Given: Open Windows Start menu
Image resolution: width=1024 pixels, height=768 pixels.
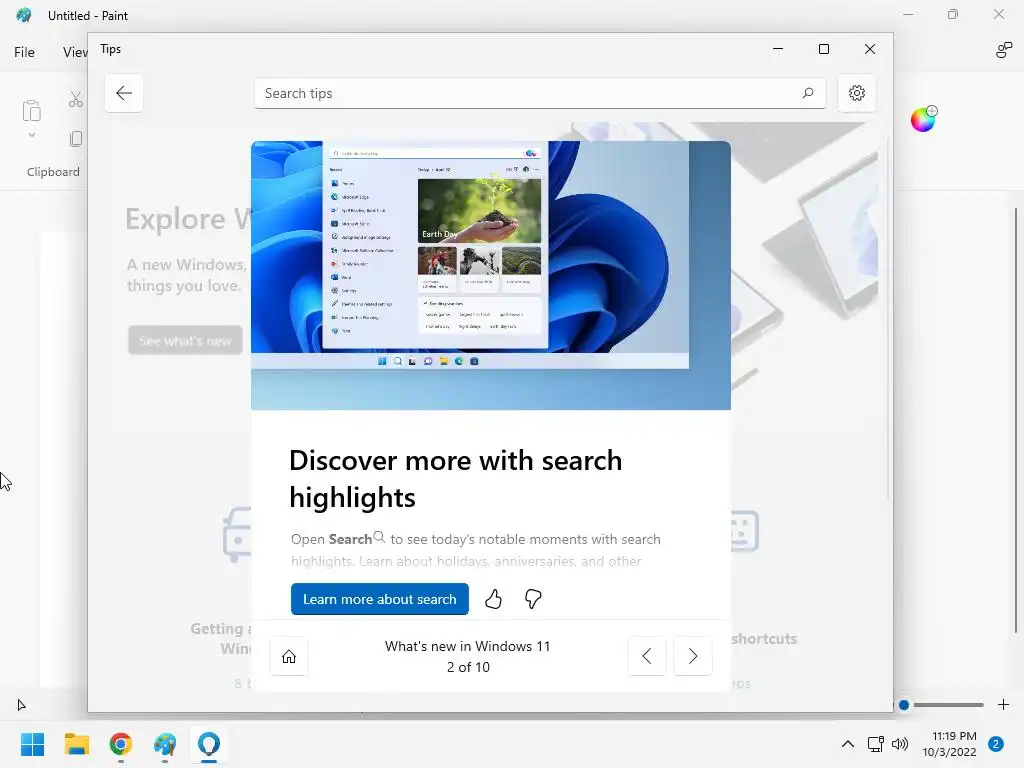Looking at the screenshot, I should (32, 744).
